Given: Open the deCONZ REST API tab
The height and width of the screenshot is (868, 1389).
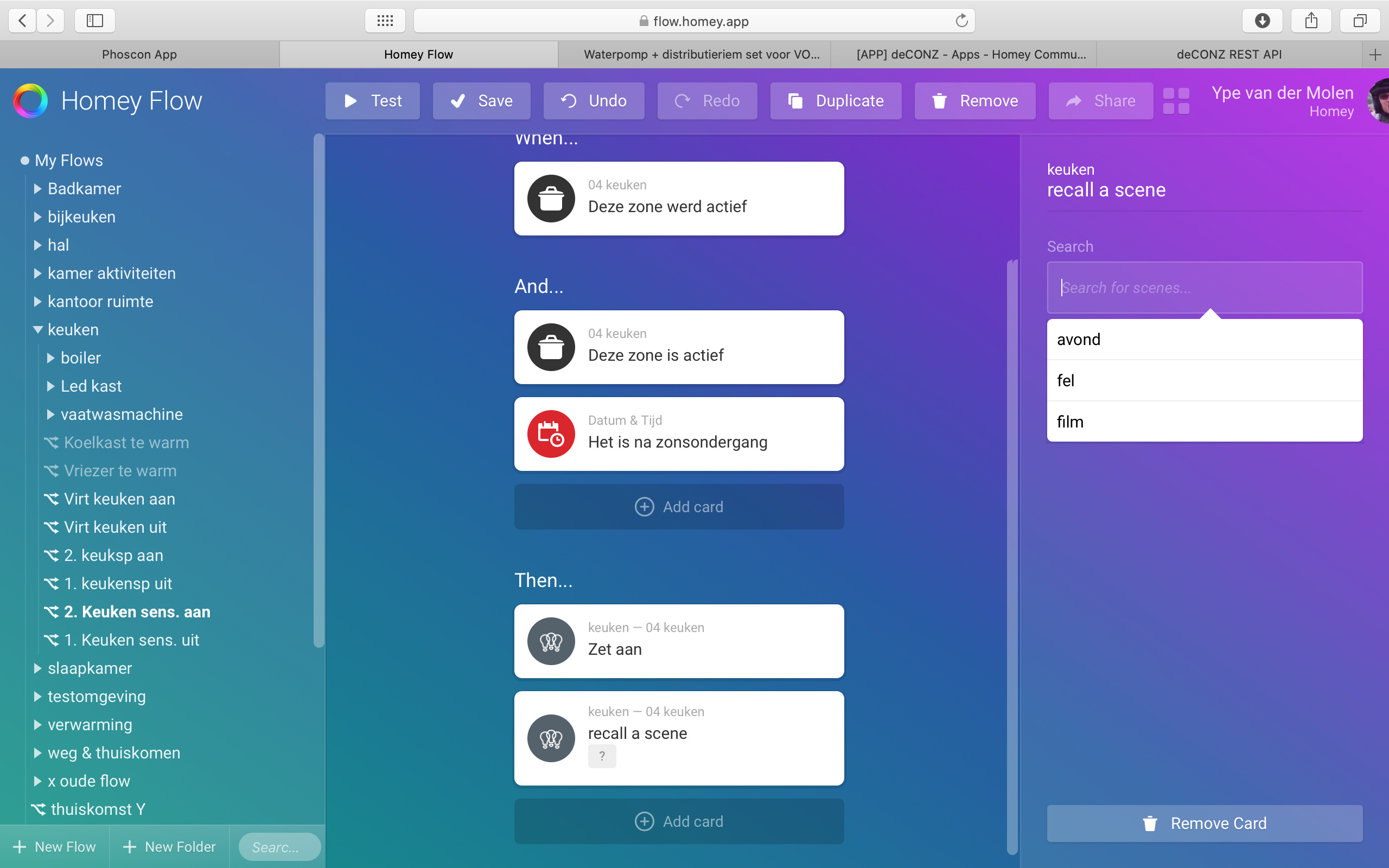Looking at the screenshot, I should [x=1228, y=55].
